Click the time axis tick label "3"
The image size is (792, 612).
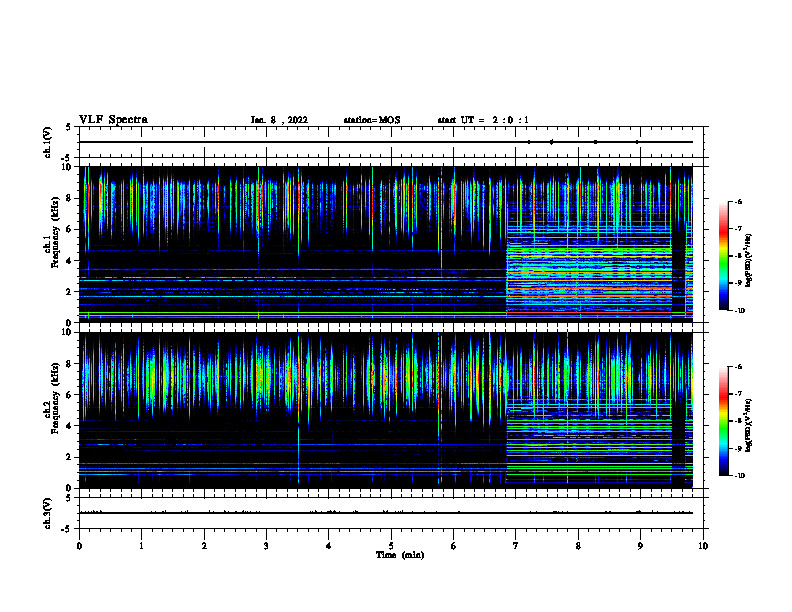tap(266, 546)
